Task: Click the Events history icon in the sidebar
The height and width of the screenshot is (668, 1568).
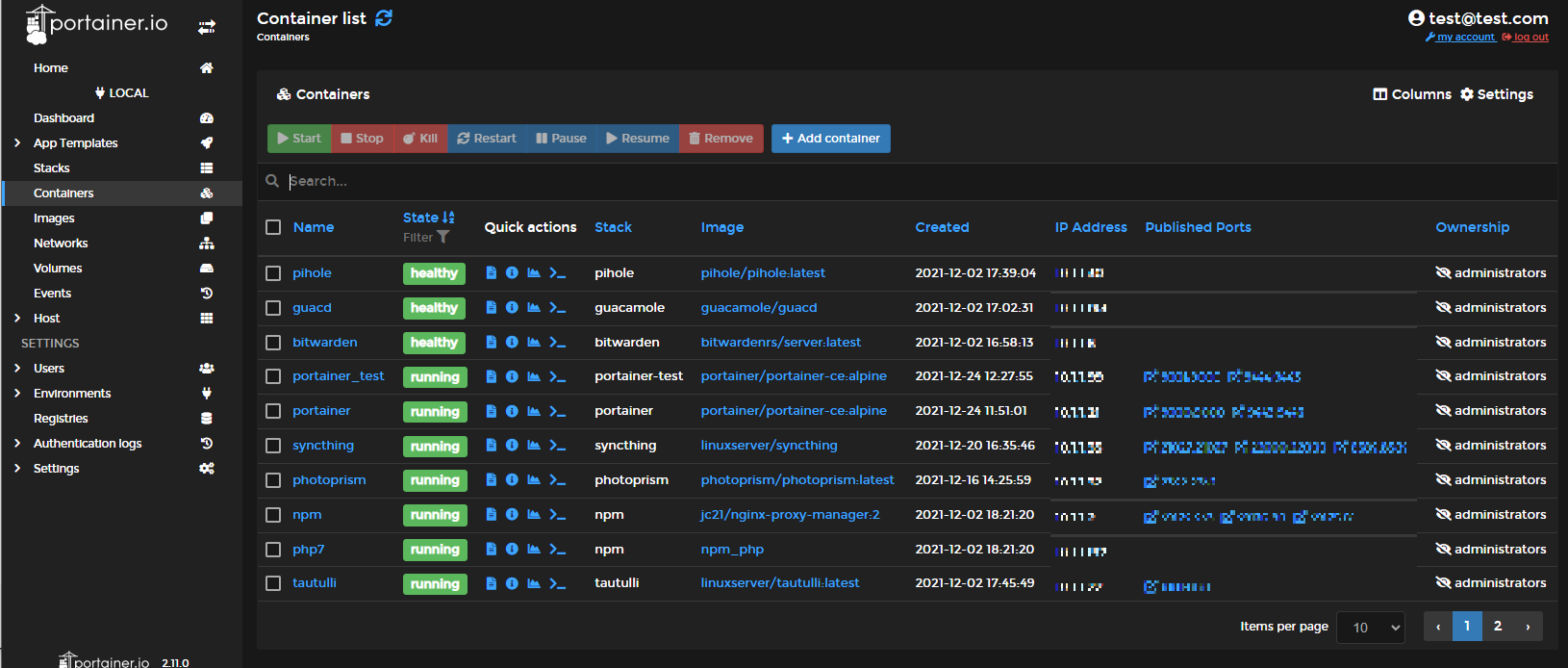Action: coord(206,294)
